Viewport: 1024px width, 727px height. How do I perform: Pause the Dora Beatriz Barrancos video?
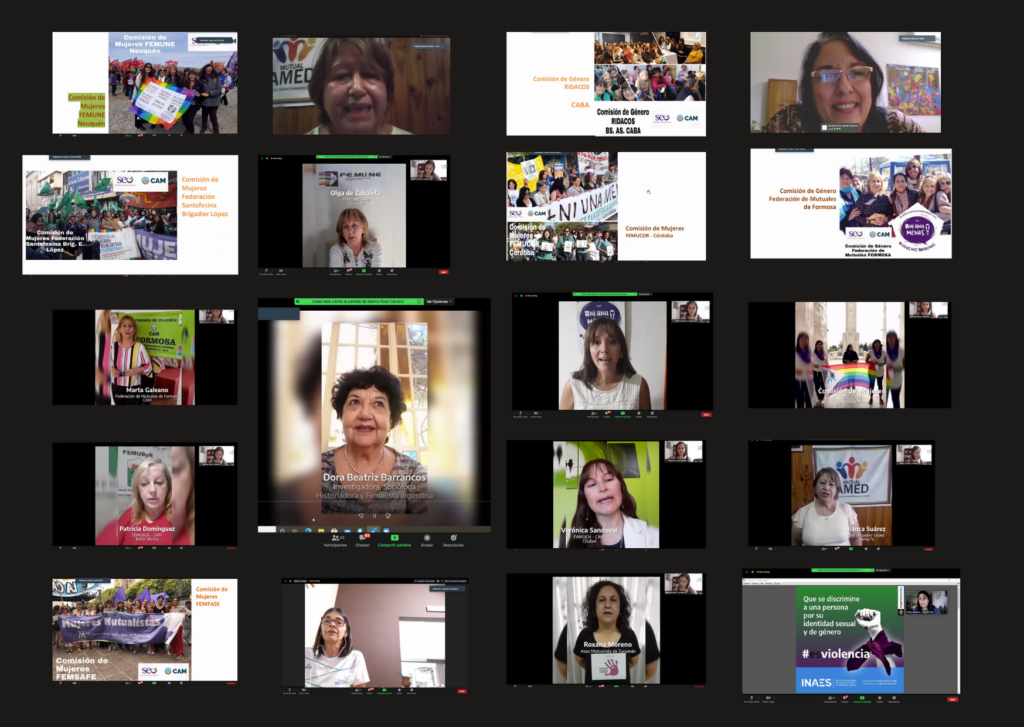[x=374, y=515]
